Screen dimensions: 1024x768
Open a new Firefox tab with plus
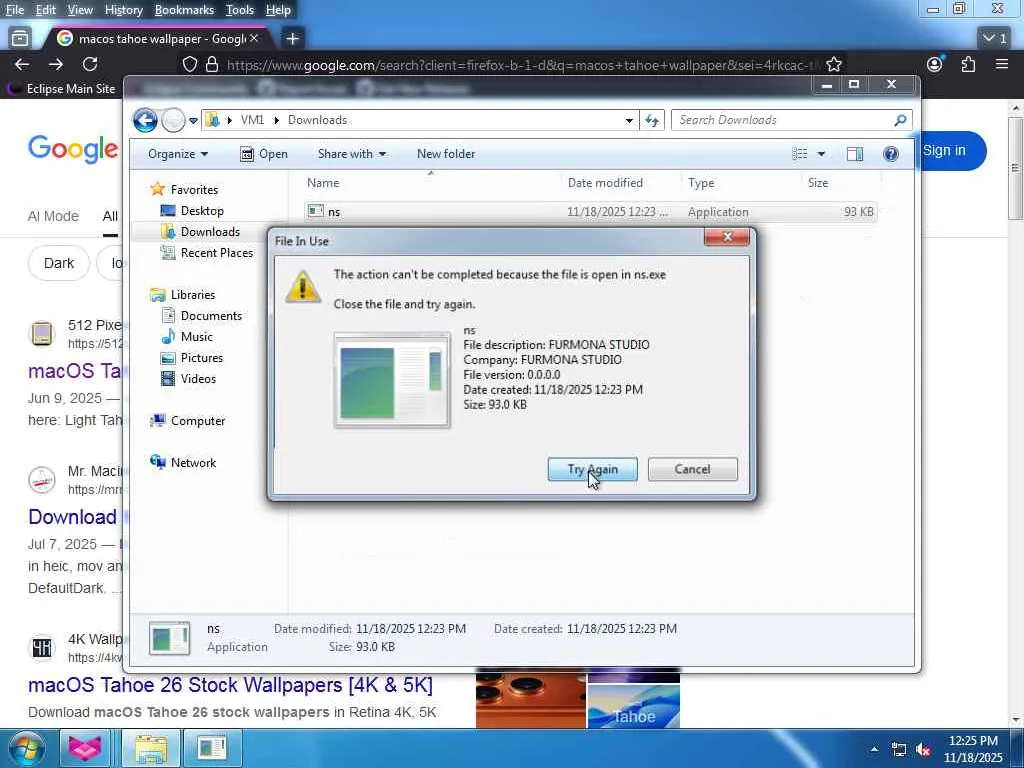coord(292,39)
